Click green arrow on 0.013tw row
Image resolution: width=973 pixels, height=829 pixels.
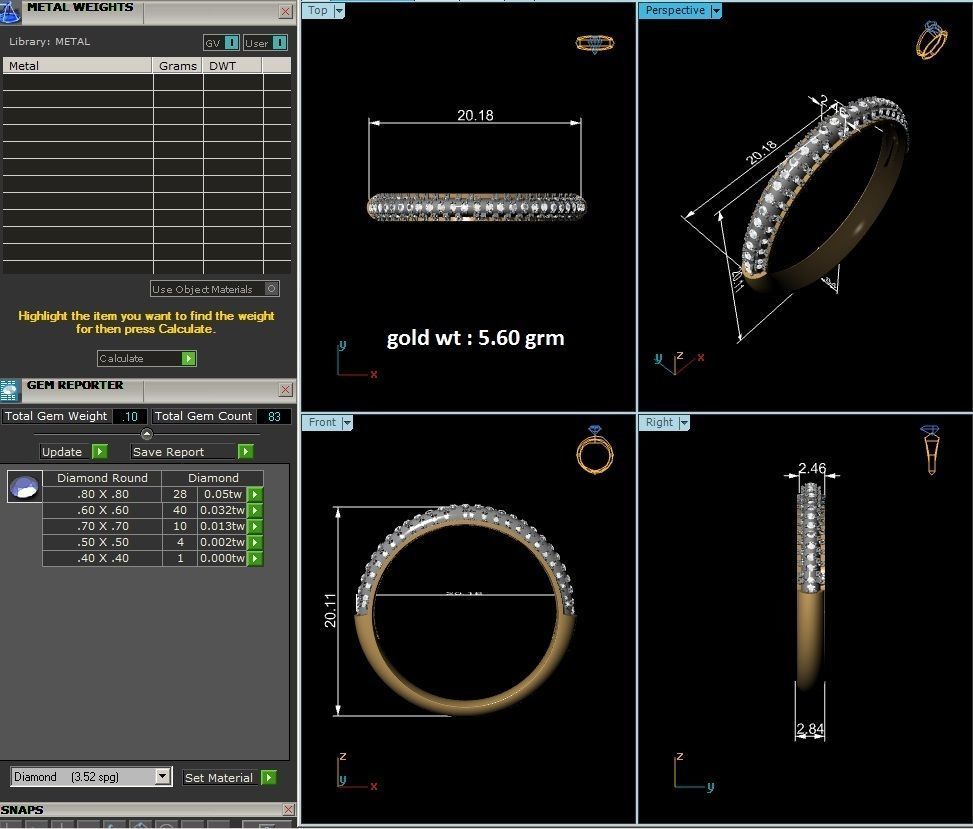(254, 526)
